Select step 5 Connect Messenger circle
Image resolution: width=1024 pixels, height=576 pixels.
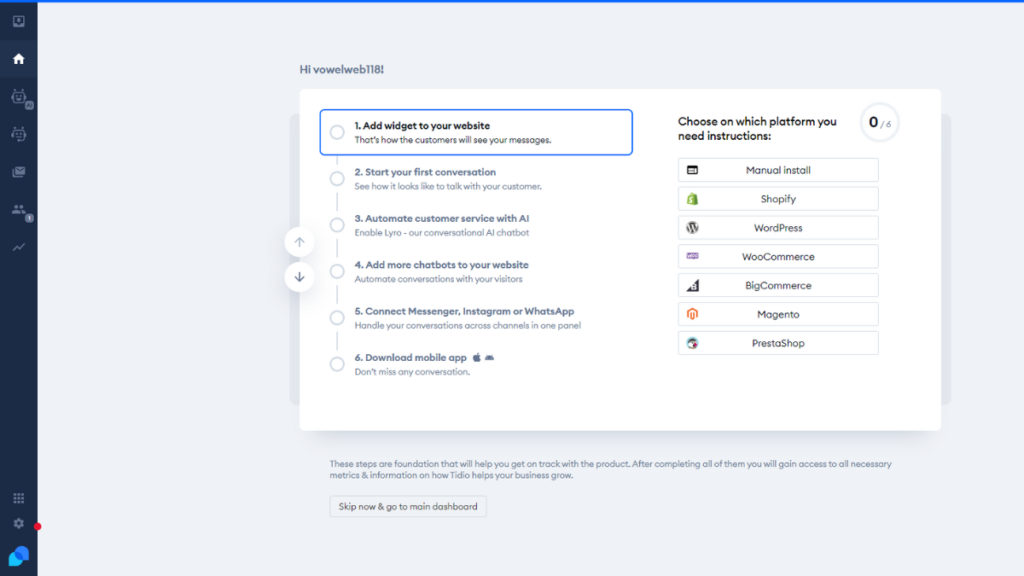click(337, 317)
